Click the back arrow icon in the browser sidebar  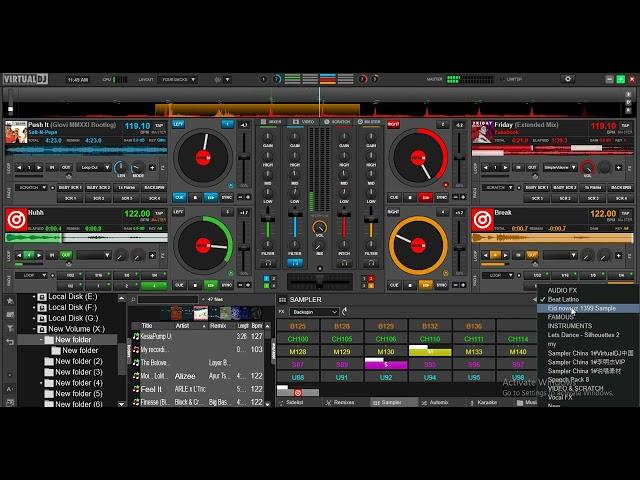11,342
